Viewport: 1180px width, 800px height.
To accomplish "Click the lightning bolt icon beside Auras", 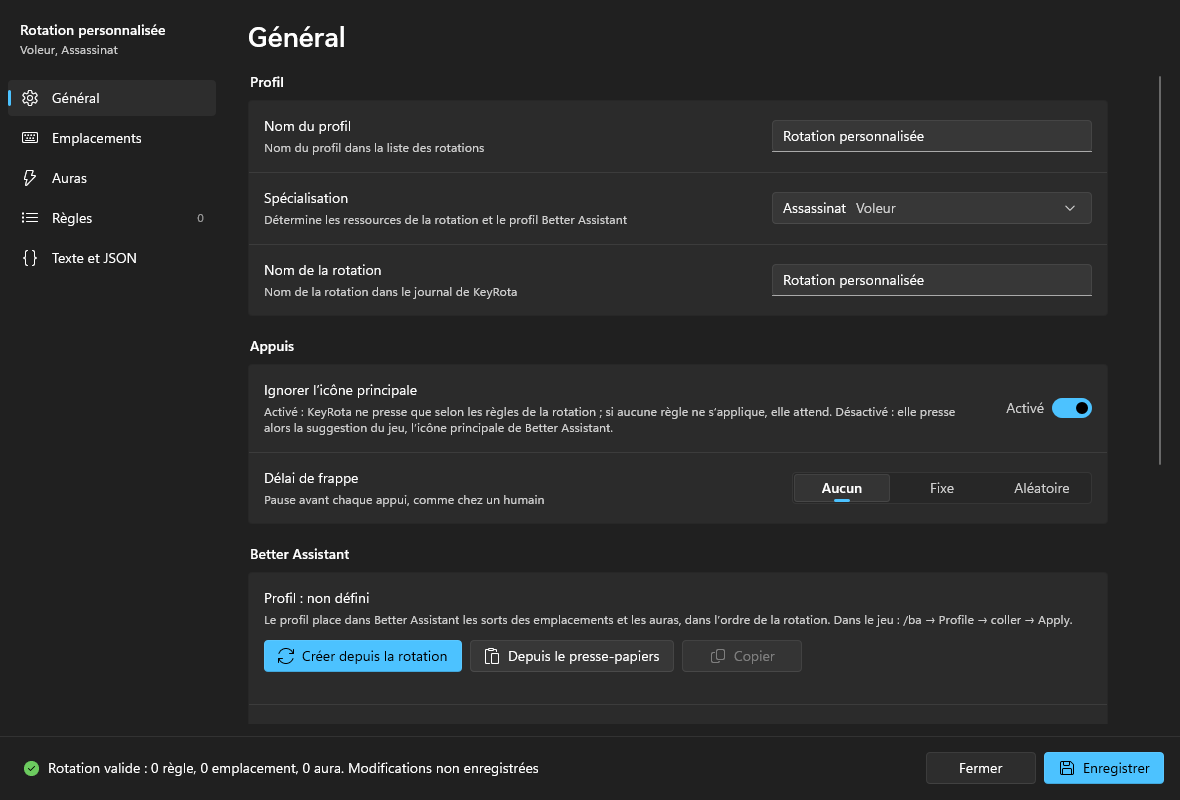I will click(x=30, y=178).
